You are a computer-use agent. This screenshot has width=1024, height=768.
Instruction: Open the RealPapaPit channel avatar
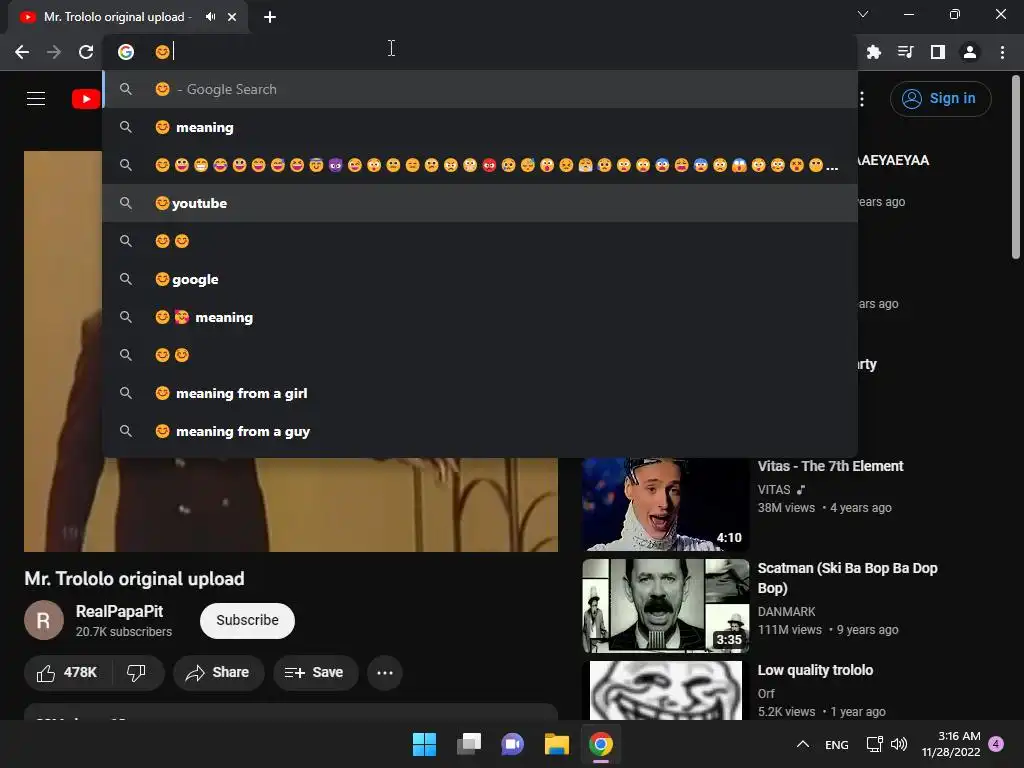[x=44, y=620]
